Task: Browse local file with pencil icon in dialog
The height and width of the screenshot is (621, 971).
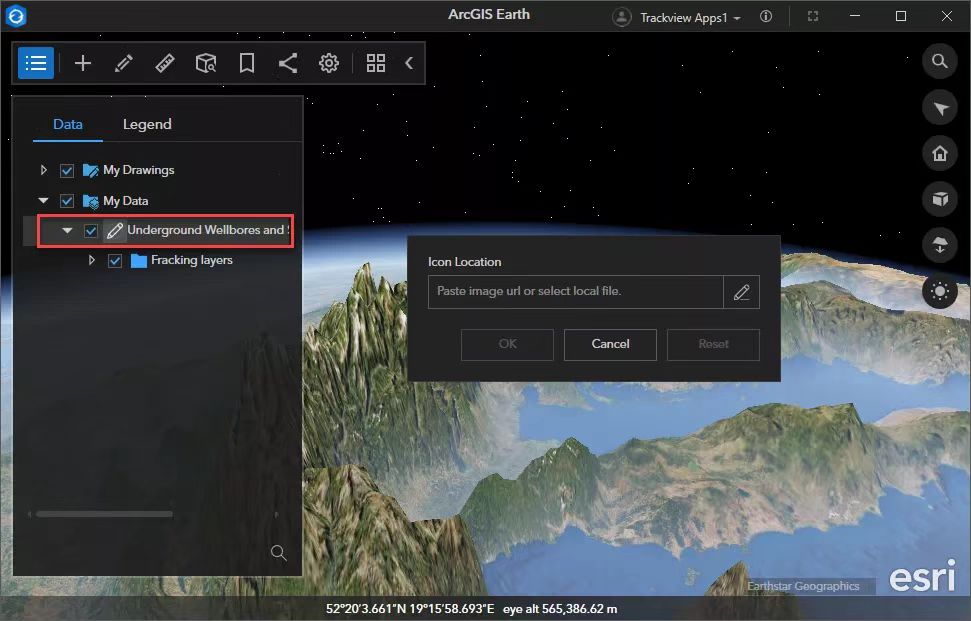Action: 741,292
